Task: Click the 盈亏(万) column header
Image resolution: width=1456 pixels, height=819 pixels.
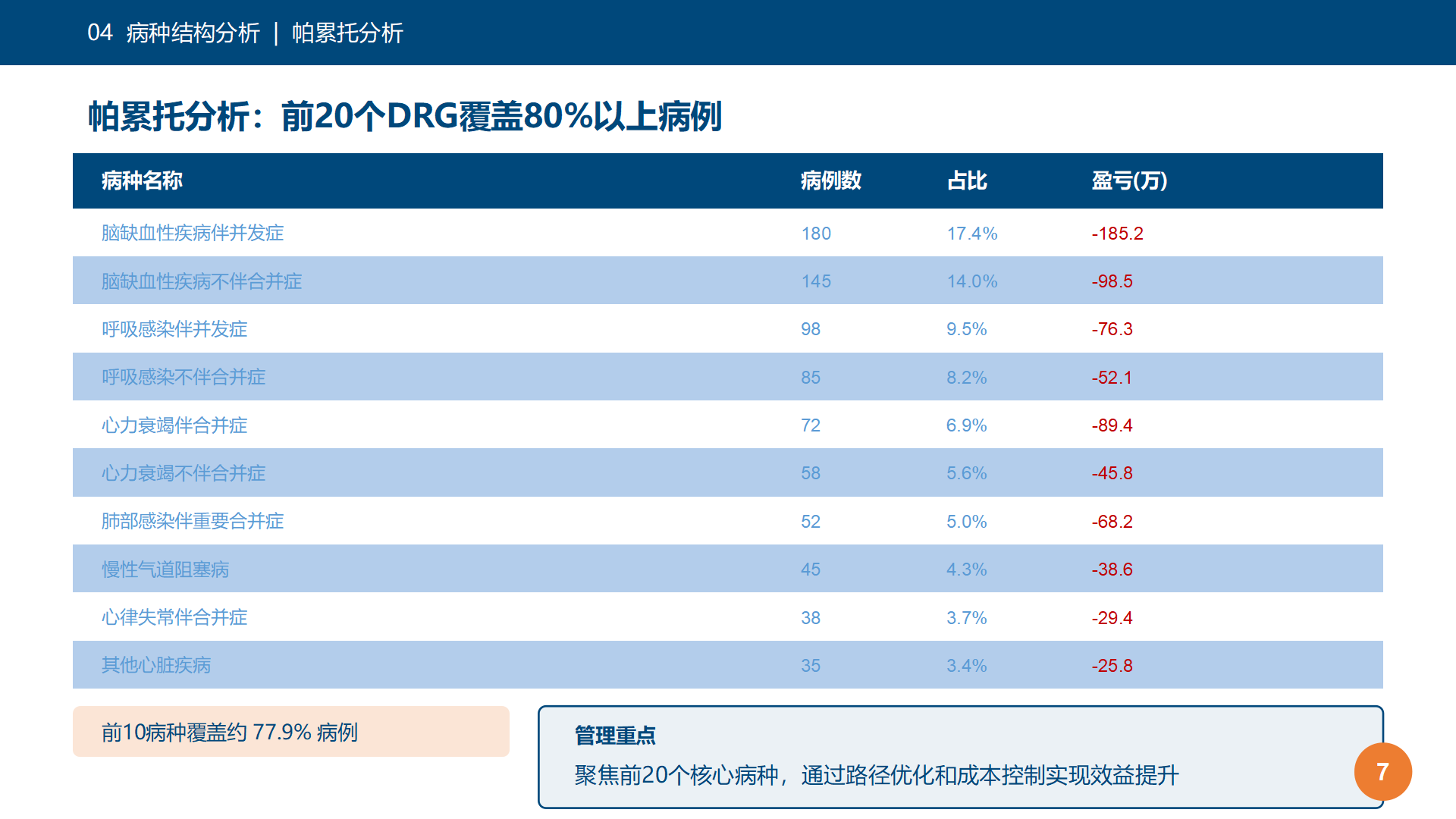Action: [x=1129, y=180]
